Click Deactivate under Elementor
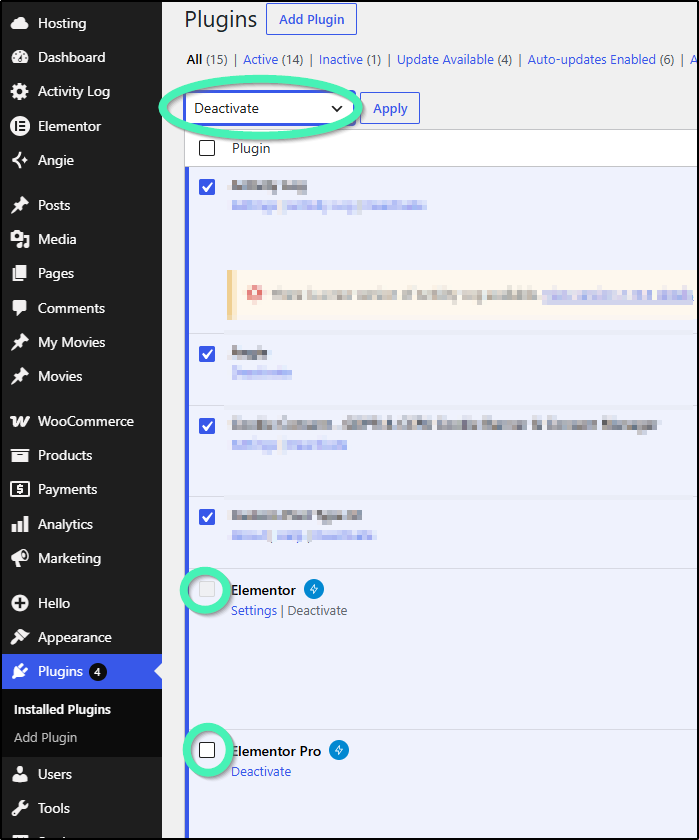Screen dimensions: 699x840 click(317, 611)
